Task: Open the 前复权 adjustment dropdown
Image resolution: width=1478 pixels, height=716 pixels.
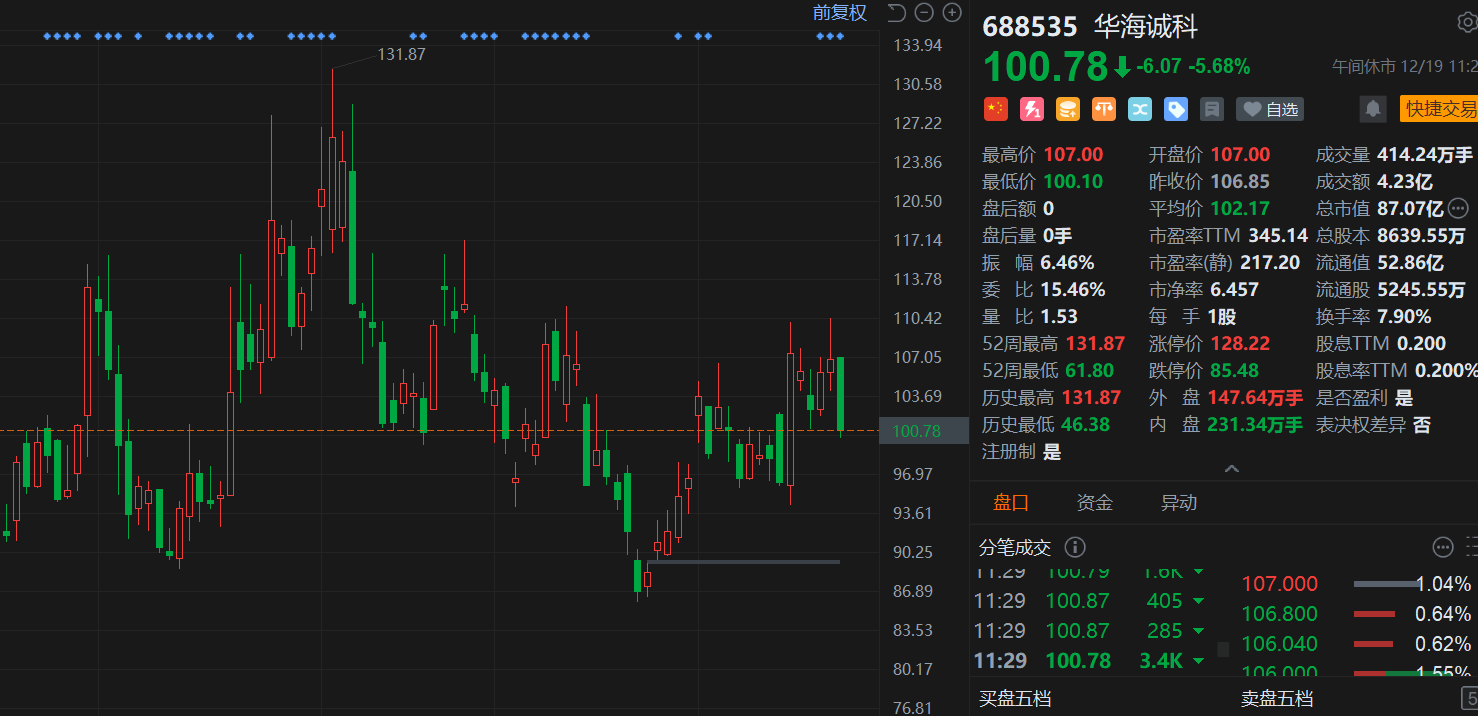Action: tap(839, 13)
